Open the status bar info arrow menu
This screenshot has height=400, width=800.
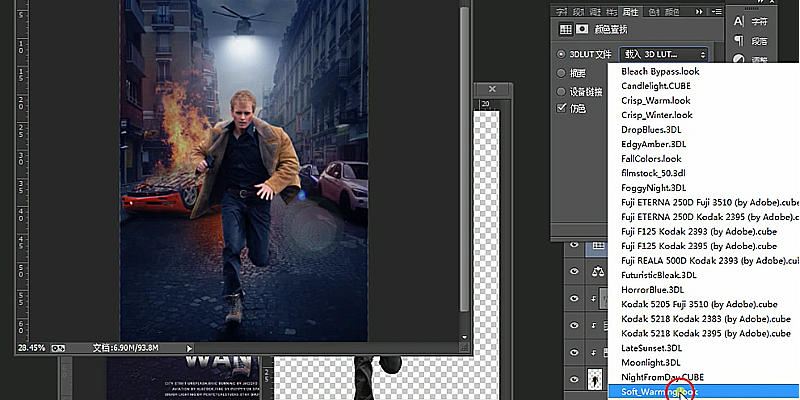pos(189,348)
